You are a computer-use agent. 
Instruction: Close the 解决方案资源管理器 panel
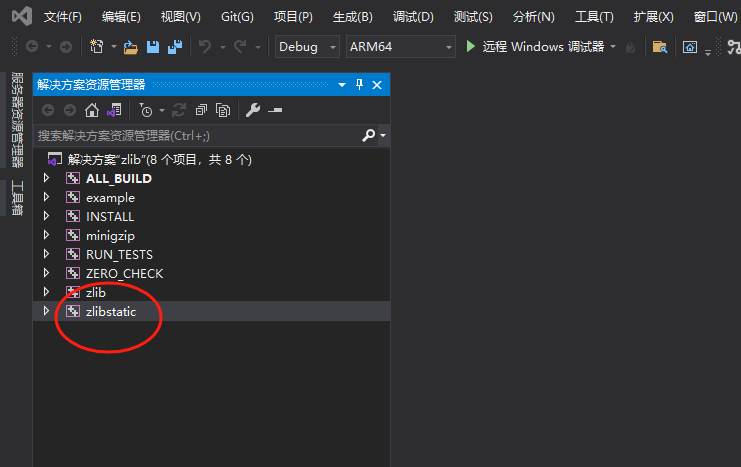point(377,85)
